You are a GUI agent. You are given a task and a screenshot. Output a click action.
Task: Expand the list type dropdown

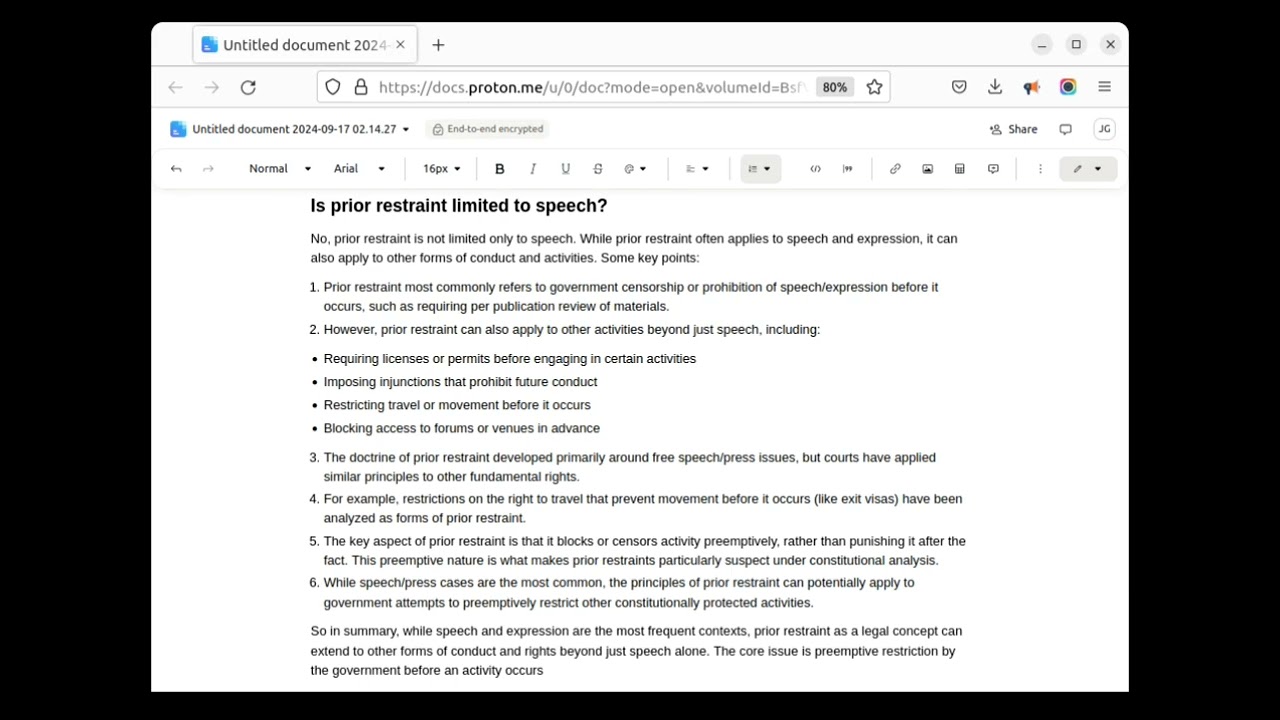point(760,169)
